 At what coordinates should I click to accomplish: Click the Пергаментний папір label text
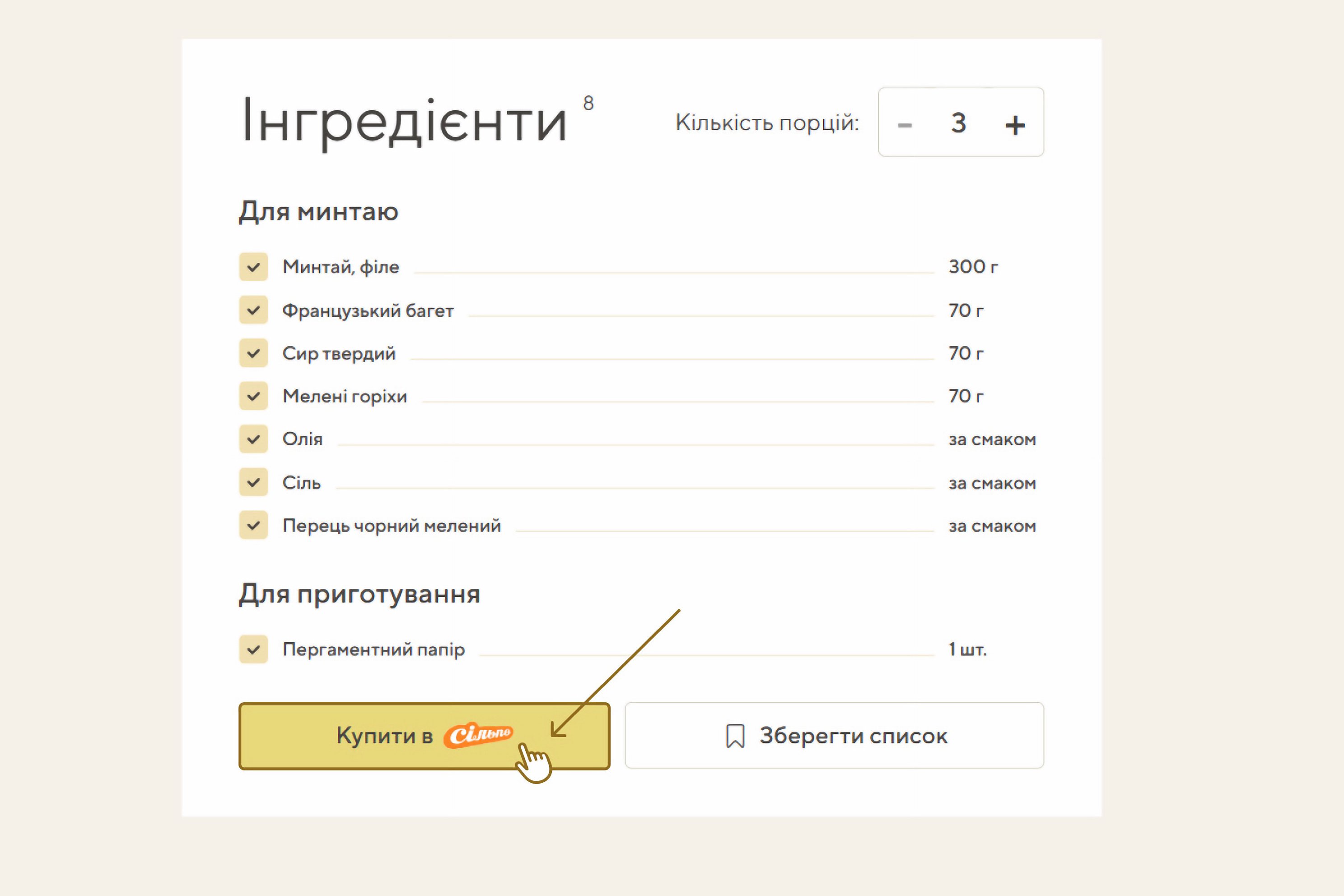click(374, 650)
